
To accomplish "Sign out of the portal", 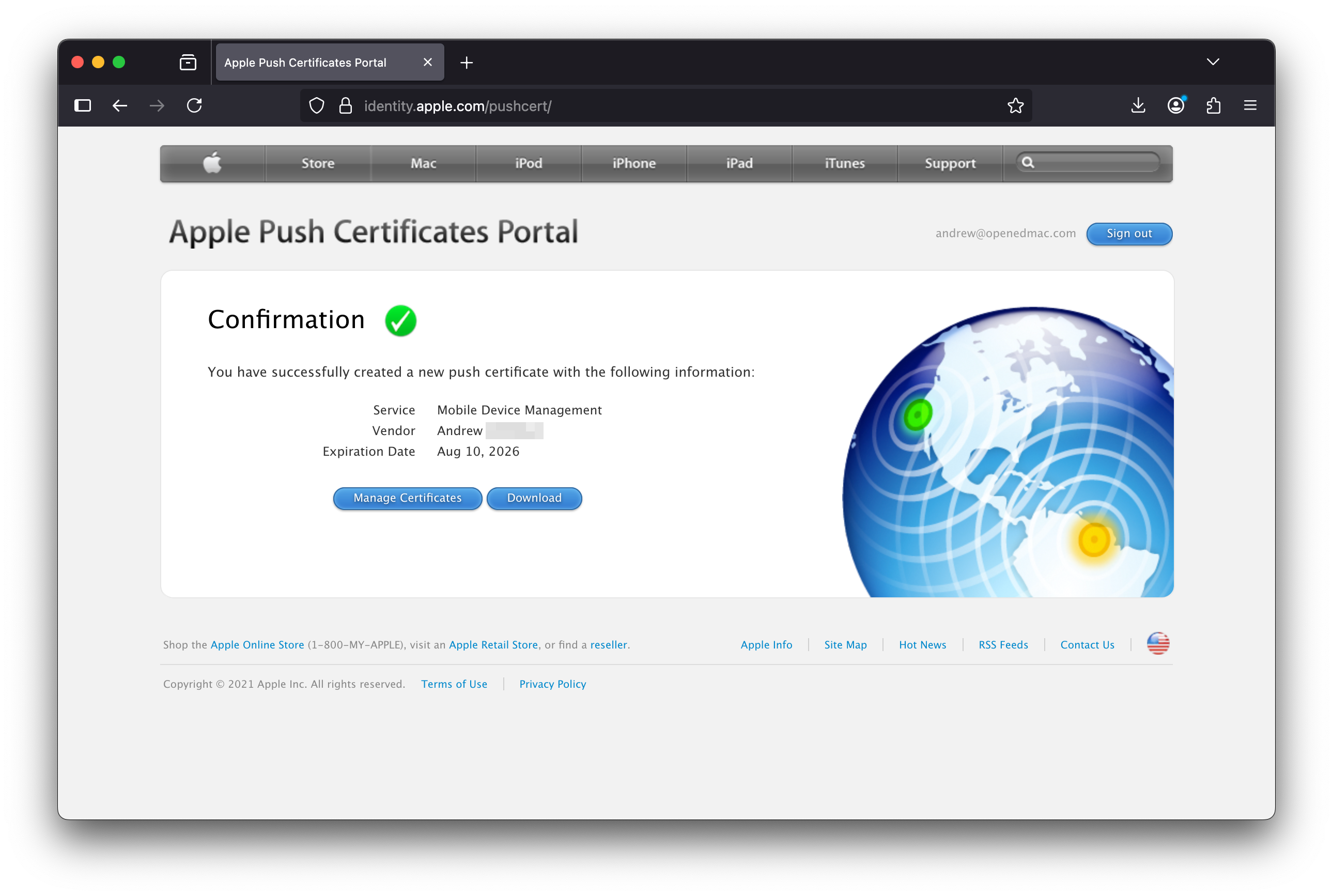I will coord(1128,233).
